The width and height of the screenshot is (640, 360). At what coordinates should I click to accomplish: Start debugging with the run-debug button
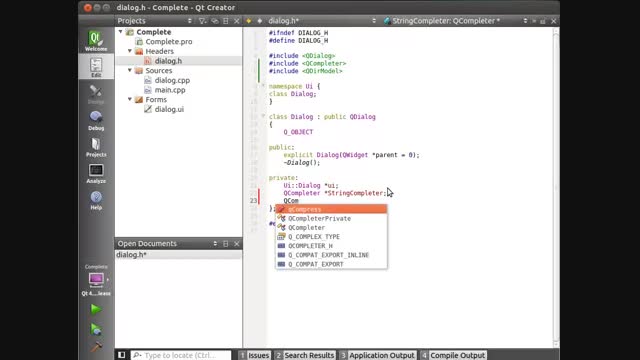click(96, 329)
